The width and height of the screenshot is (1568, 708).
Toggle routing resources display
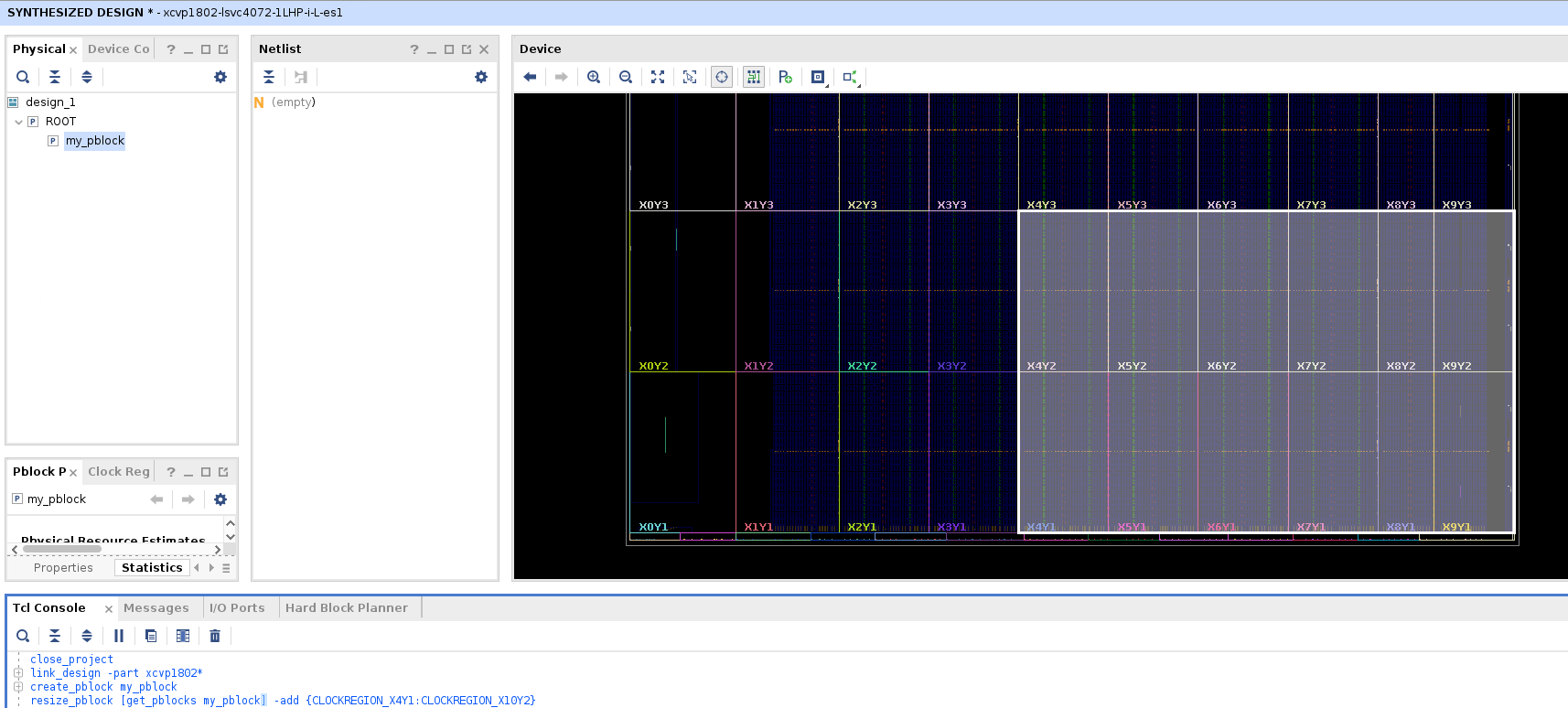753,77
